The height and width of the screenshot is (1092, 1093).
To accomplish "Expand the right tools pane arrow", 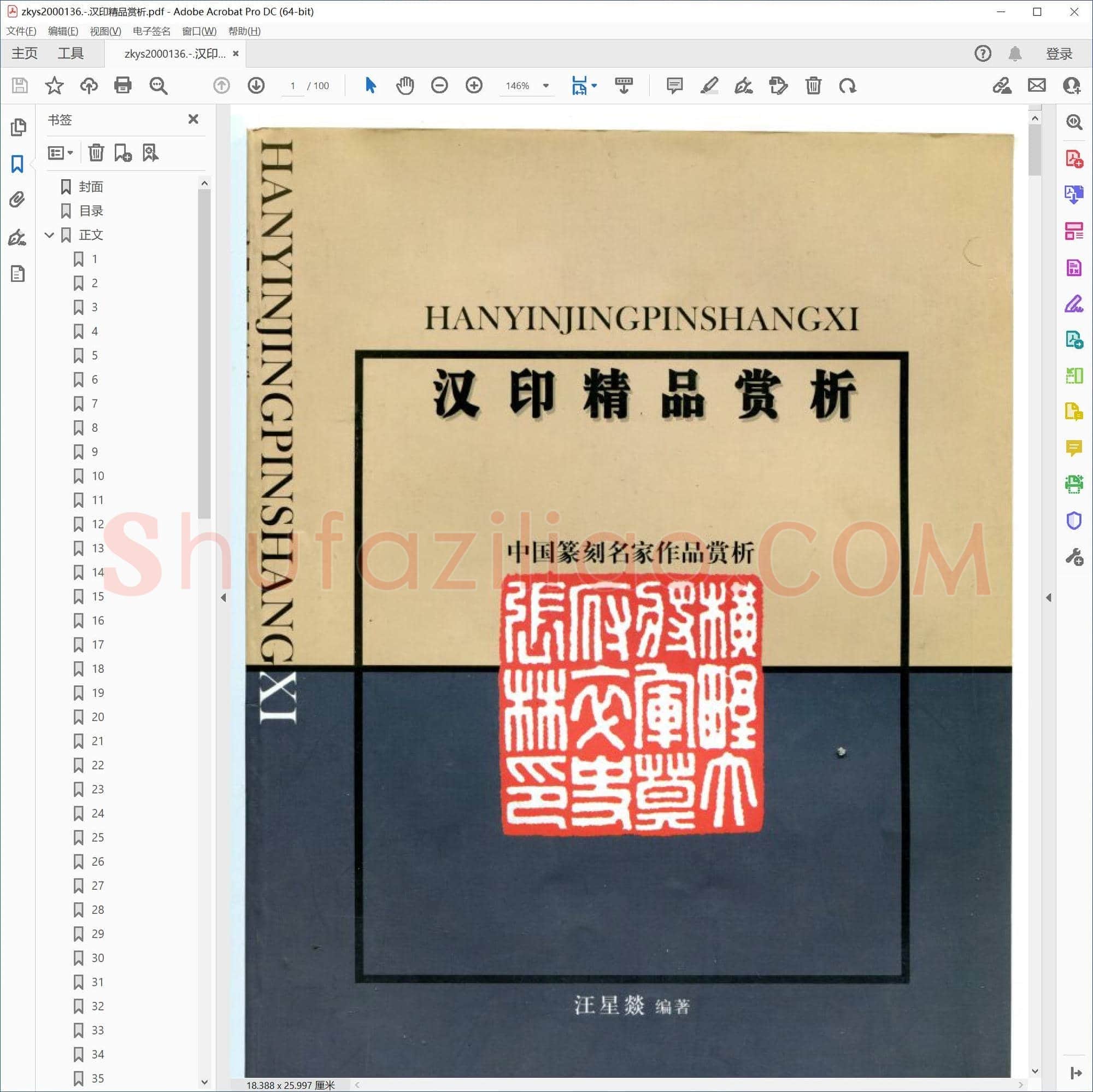I will point(1048,597).
